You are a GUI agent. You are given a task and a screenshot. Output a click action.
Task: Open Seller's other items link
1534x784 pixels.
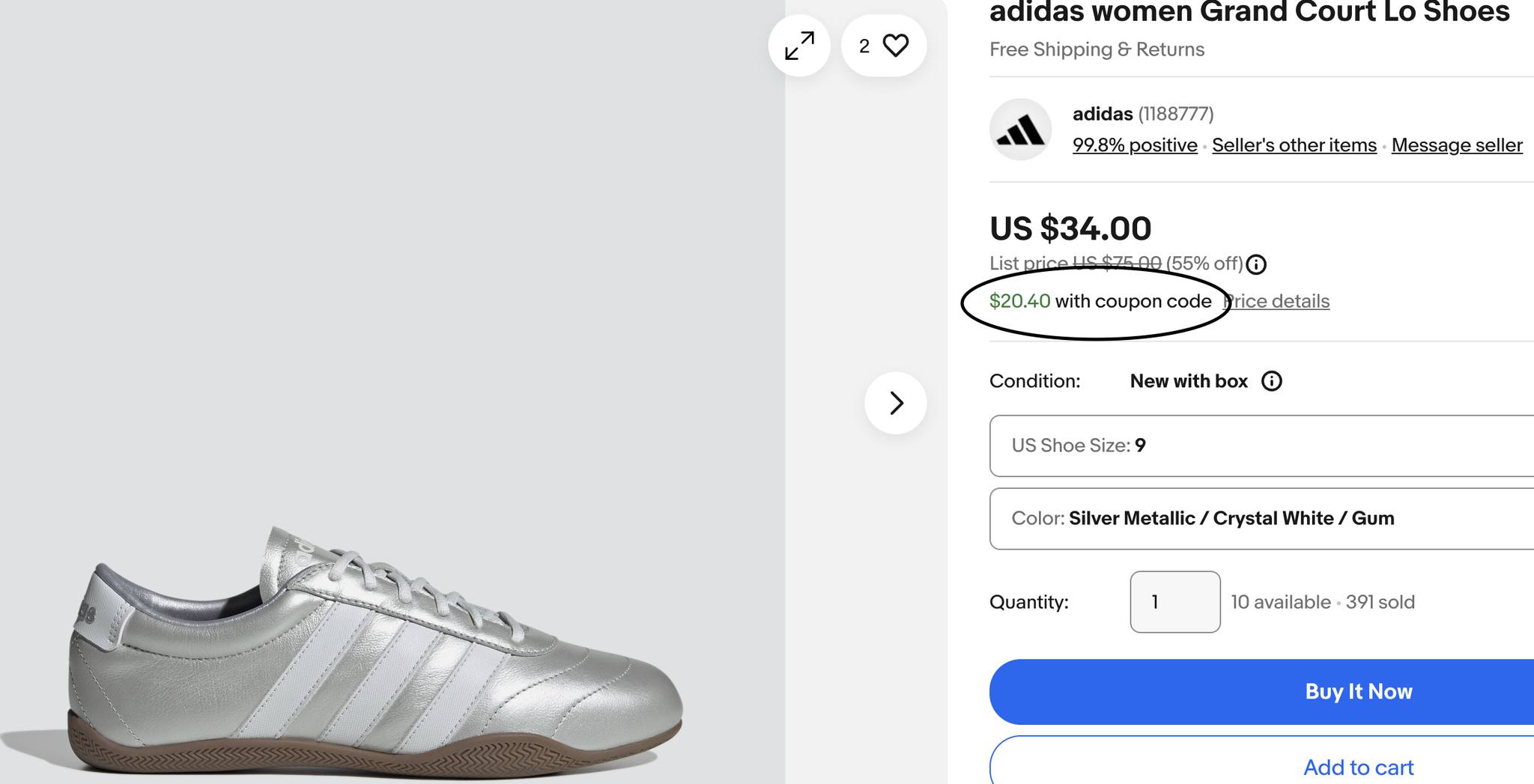point(1294,145)
